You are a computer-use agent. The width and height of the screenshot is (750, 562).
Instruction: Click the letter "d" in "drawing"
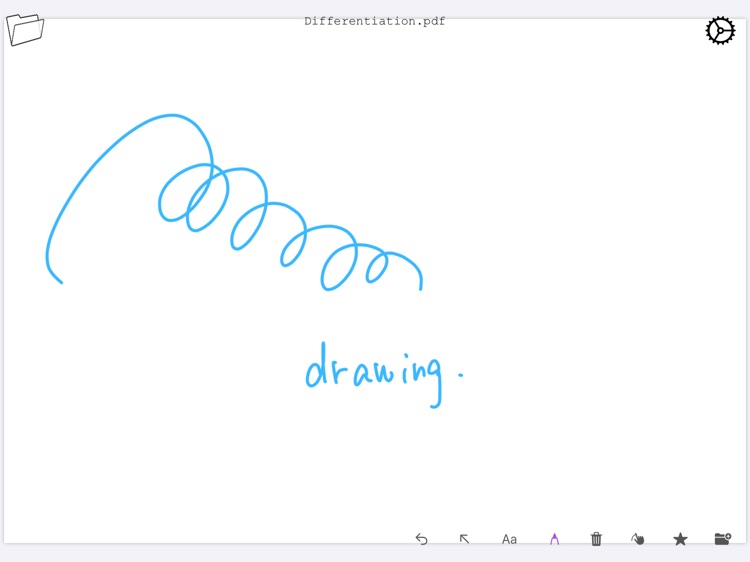(x=317, y=368)
